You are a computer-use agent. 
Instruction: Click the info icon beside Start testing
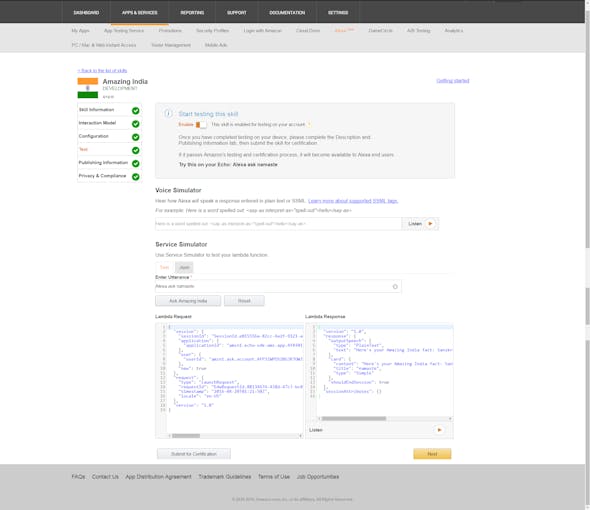coord(168,114)
